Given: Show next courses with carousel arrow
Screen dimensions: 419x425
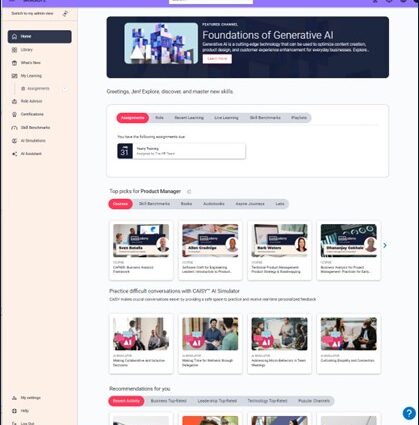Looking at the screenshot, I should (x=385, y=245).
